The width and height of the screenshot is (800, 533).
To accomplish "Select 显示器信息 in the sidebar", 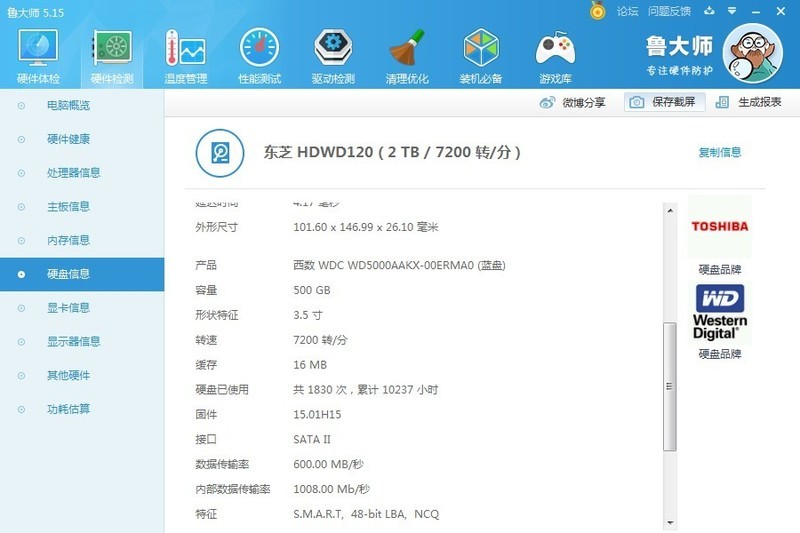I will [x=82, y=342].
